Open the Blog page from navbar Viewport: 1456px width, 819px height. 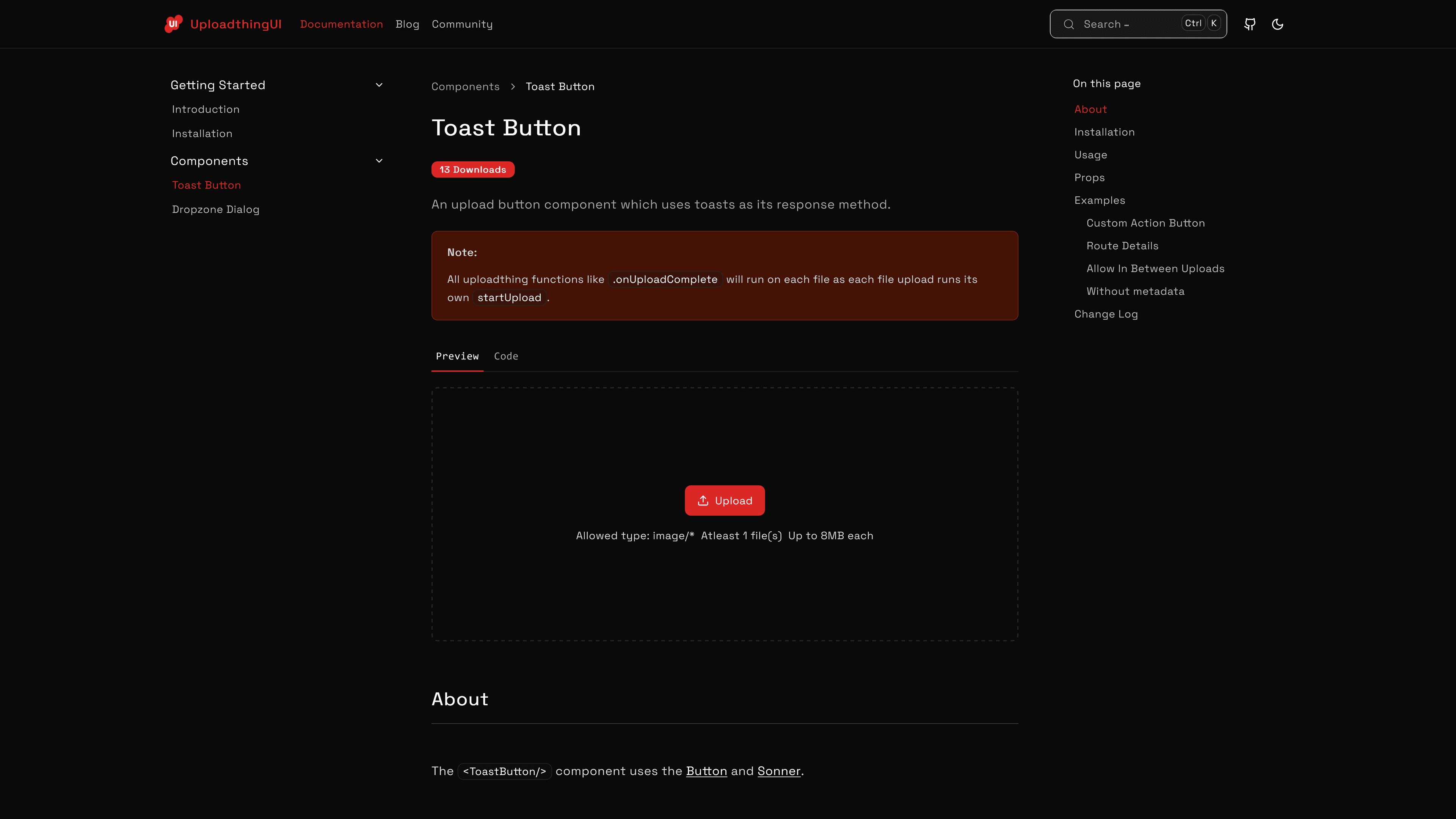tap(407, 24)
